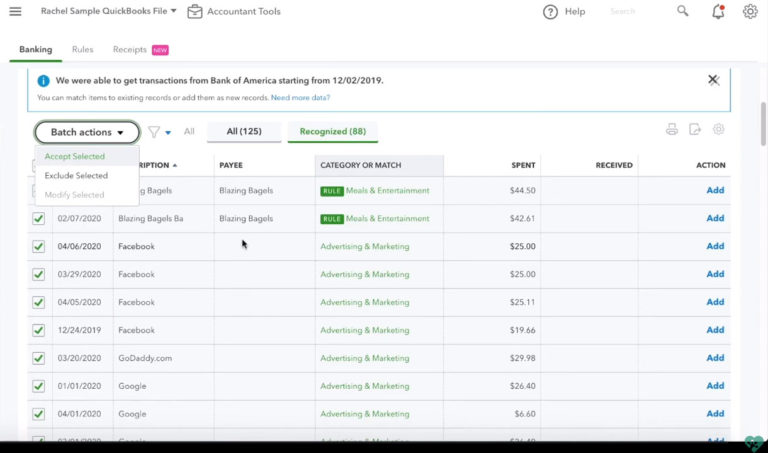Click the export icon above table

click(695, 129)
